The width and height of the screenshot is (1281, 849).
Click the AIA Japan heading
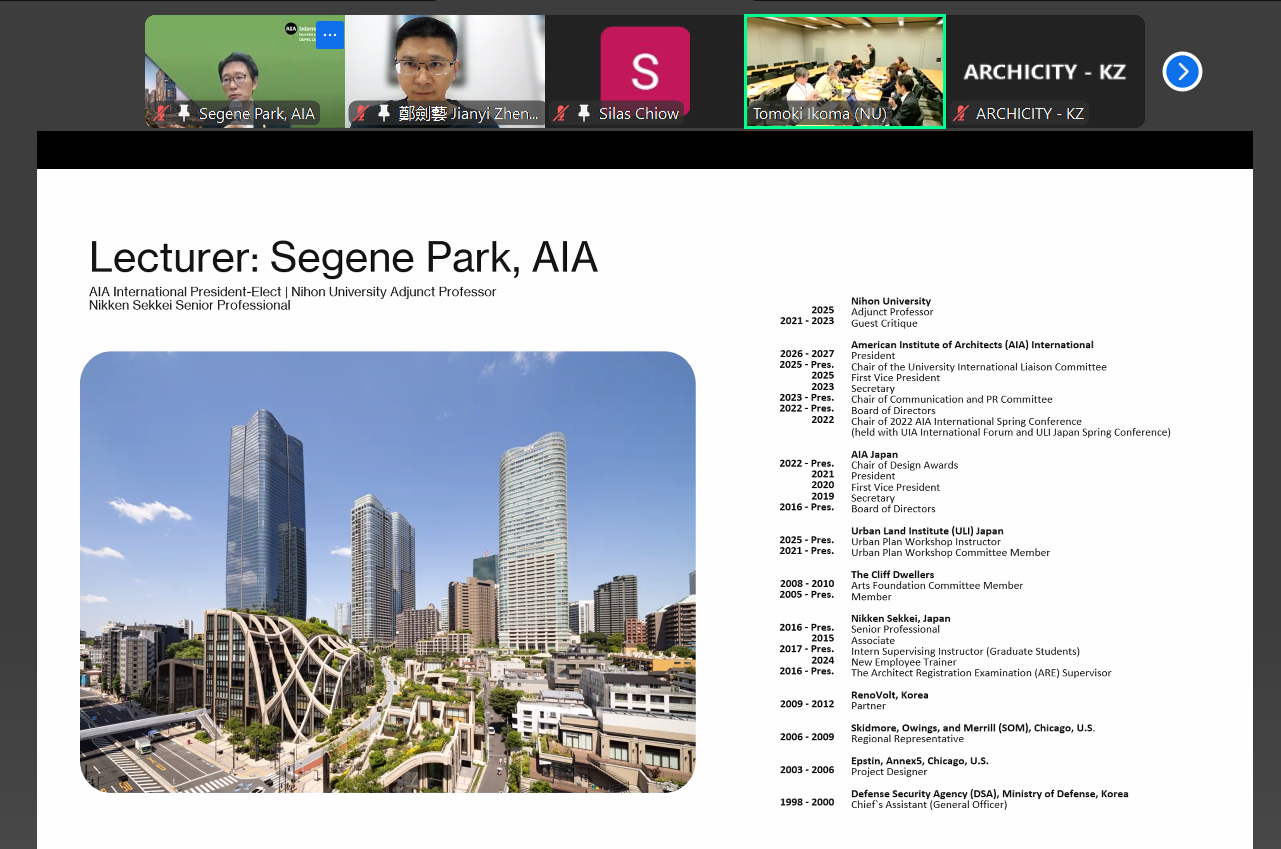point(874,454)
